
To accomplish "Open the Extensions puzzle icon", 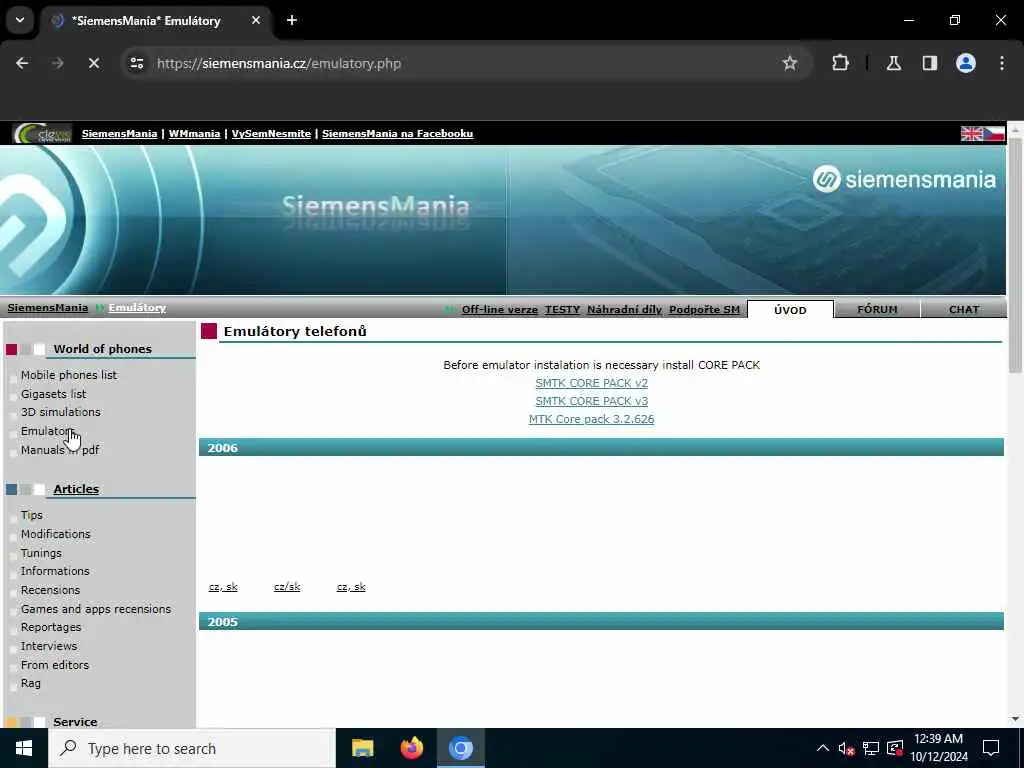I will 840,63.
